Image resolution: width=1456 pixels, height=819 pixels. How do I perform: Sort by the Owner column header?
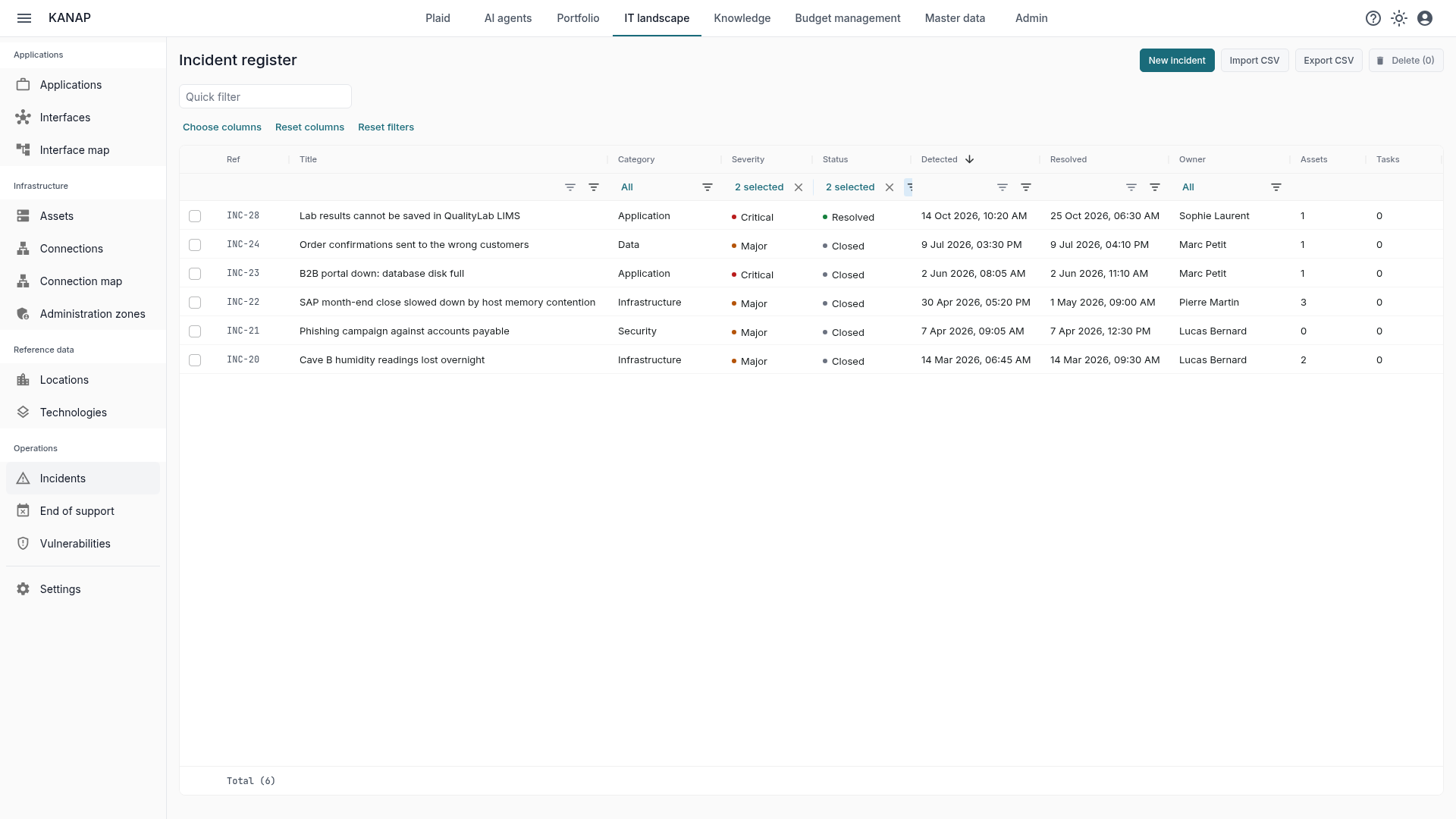click(1192, 159)
